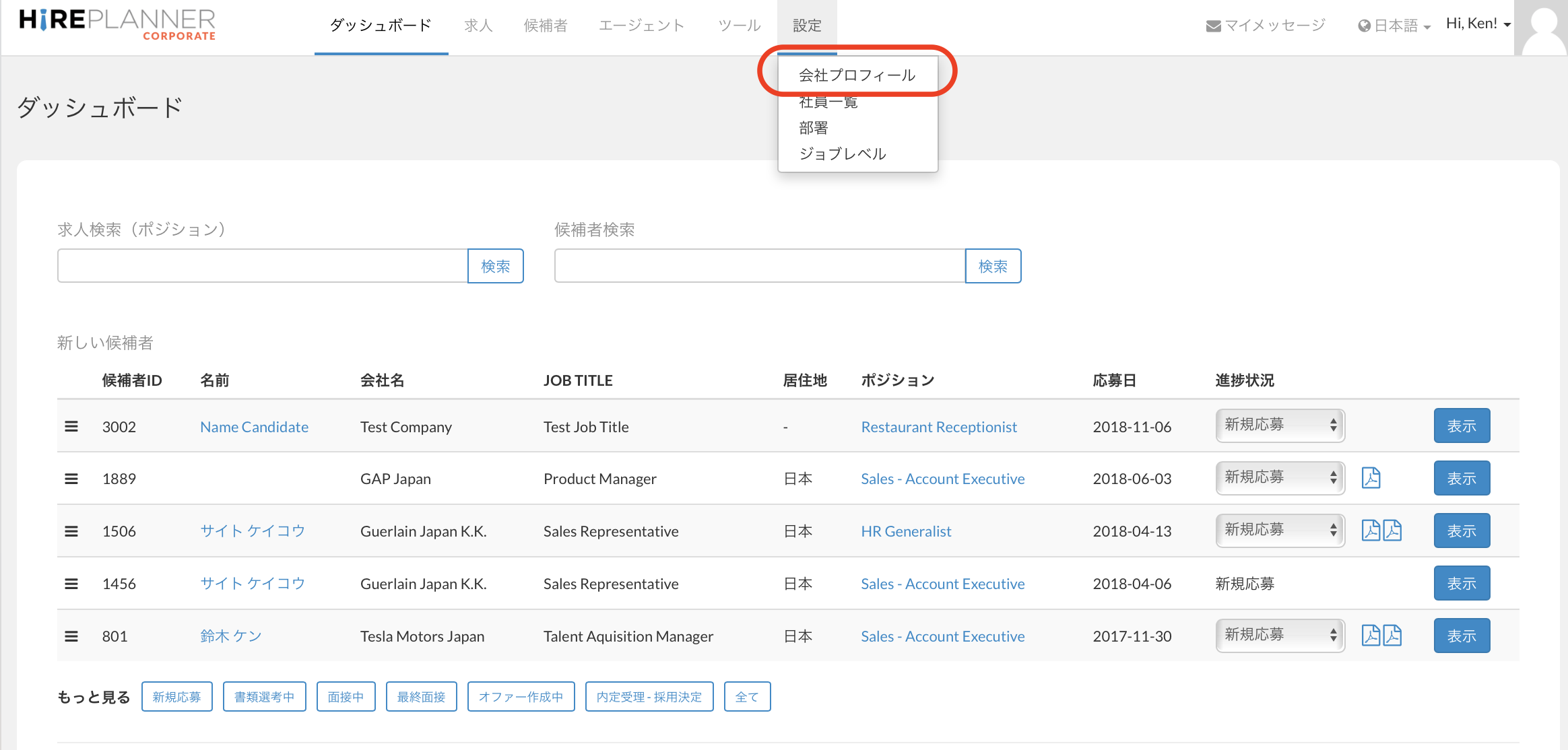
Task: Expand status dropdown for candidate 3002
Action: tap(1280, 425)
